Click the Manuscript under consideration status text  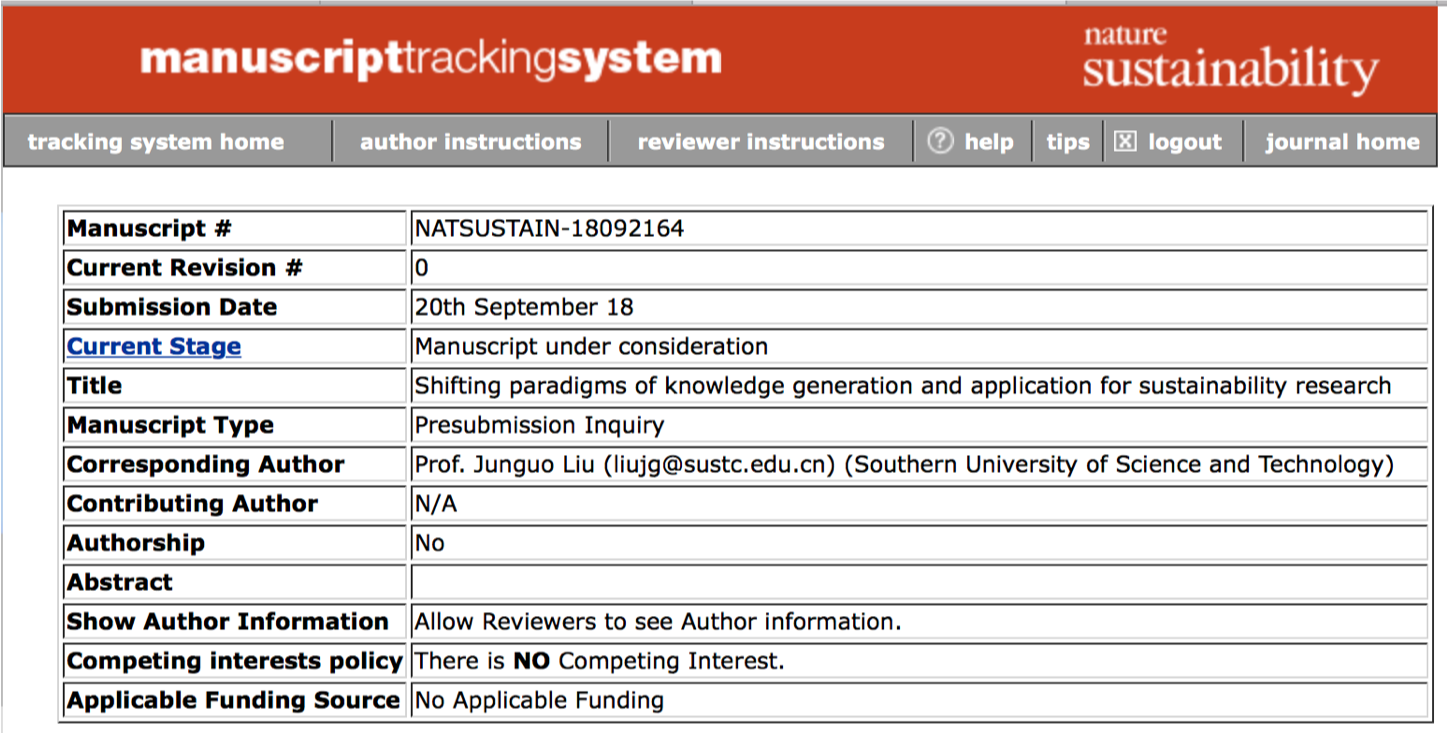[592, 347]
